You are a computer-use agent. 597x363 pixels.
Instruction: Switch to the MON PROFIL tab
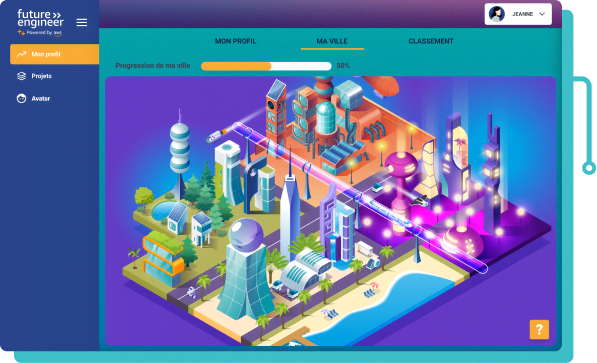[235, 41]
